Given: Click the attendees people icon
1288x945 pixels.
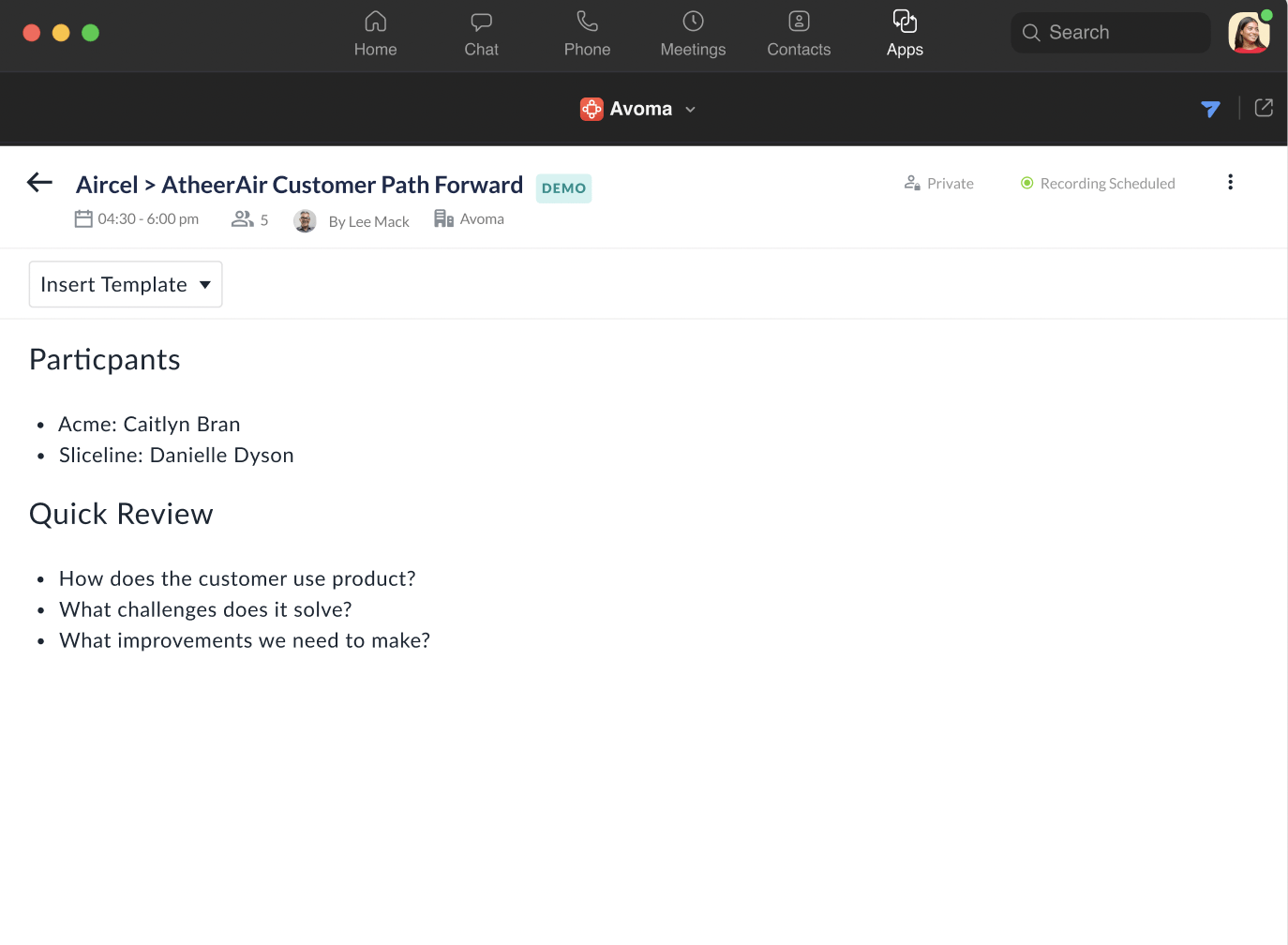Looking at the screenshot, I should tap(242, 219).
